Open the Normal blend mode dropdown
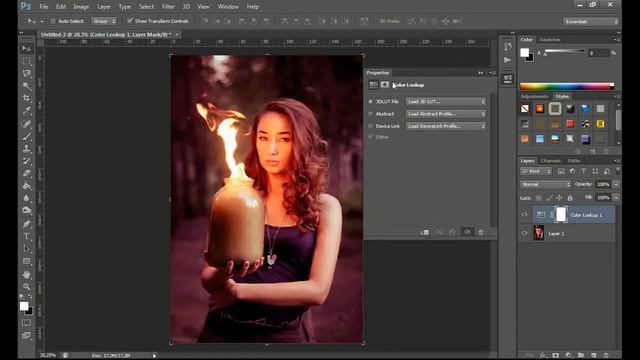The image size is (640, 360). pos(545,184)
